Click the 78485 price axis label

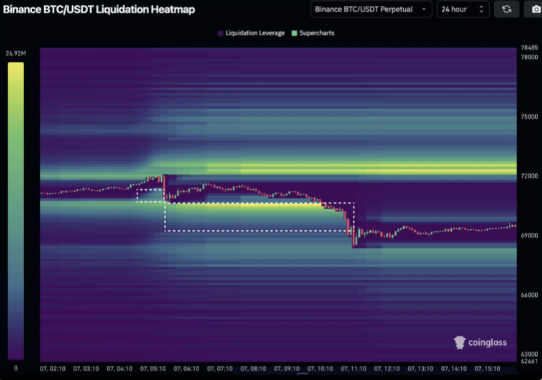pyautogui.click(x=529, y=48)
